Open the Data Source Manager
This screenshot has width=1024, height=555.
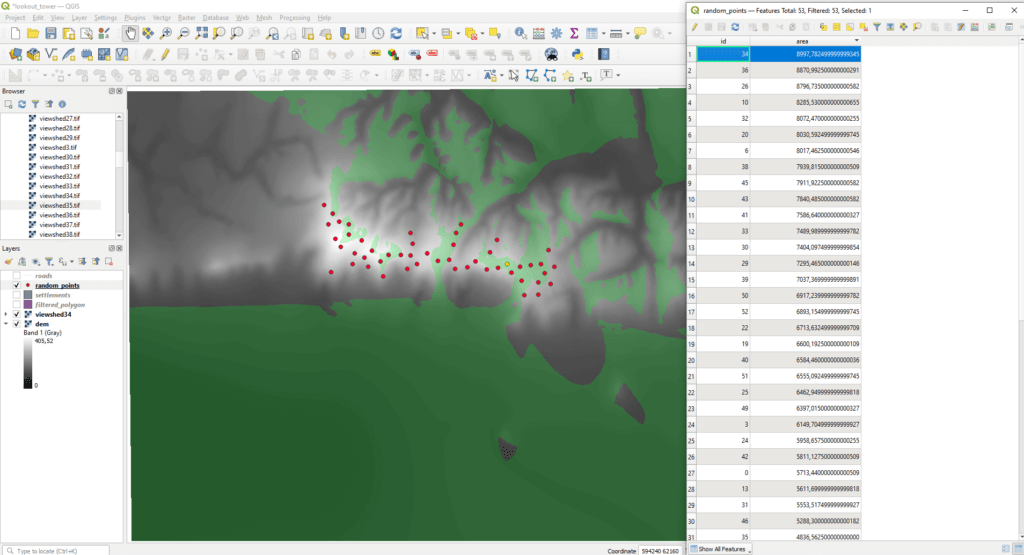point(16,54)
